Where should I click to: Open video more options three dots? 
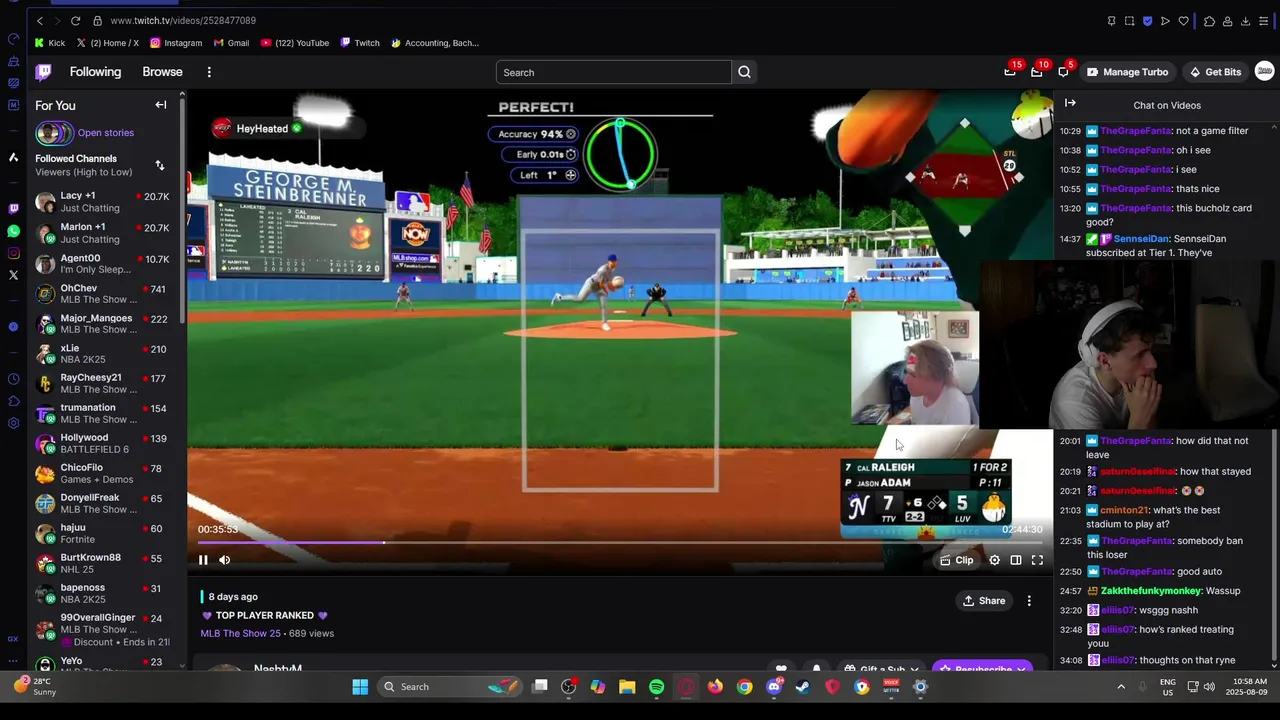(1029, 601)
